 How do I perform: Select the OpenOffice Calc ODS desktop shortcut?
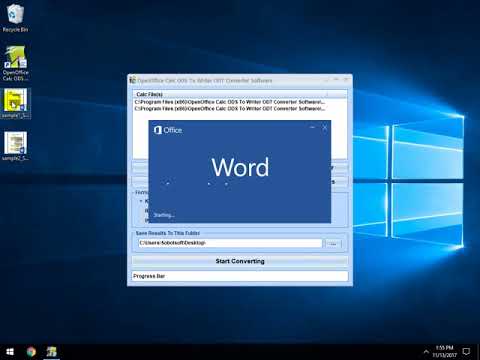click(15, 63)
